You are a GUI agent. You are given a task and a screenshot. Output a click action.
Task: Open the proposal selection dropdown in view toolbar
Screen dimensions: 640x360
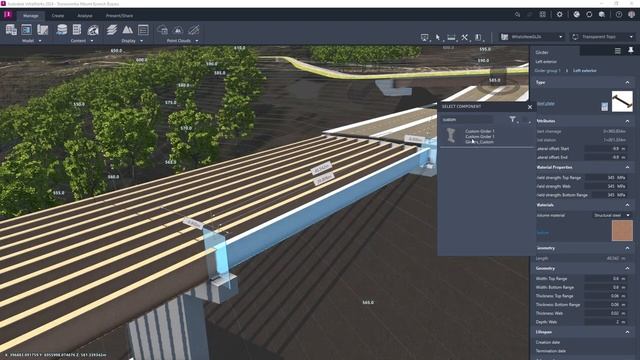[x=532, y=37]
